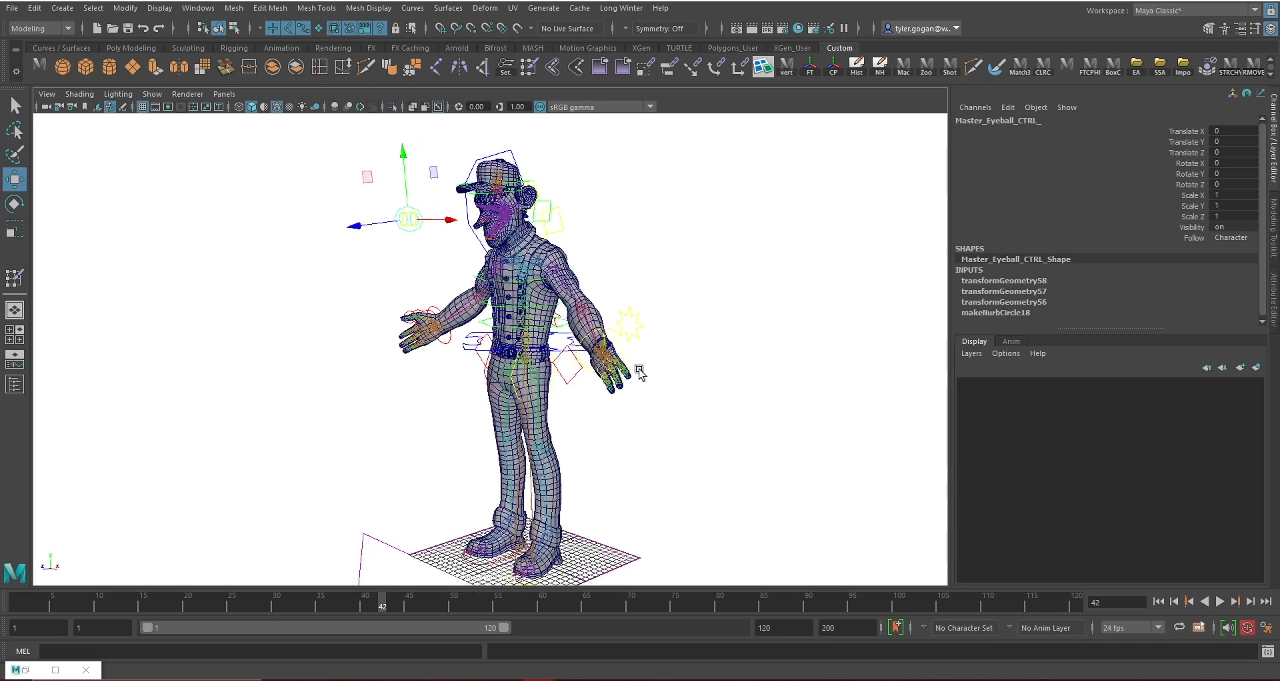The image size is (1280, 681).
Task: Create a polygon cube from the shelf
Action: click(x=86, y=67)
